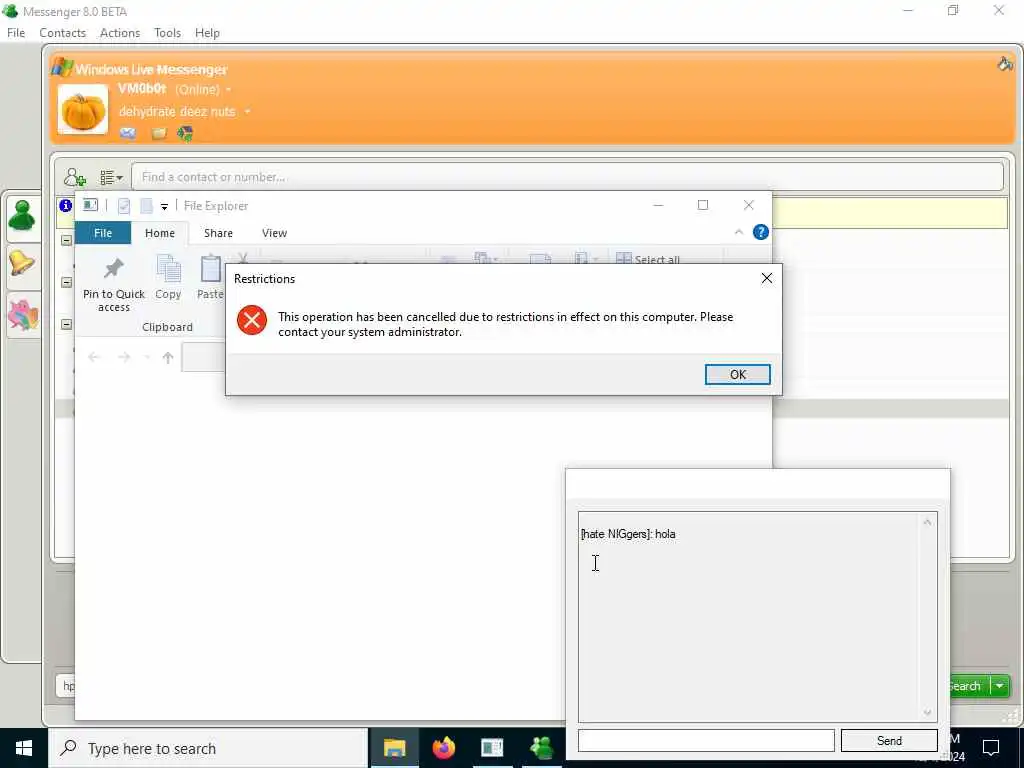Open the Messenger Help menu

point(207,33)
